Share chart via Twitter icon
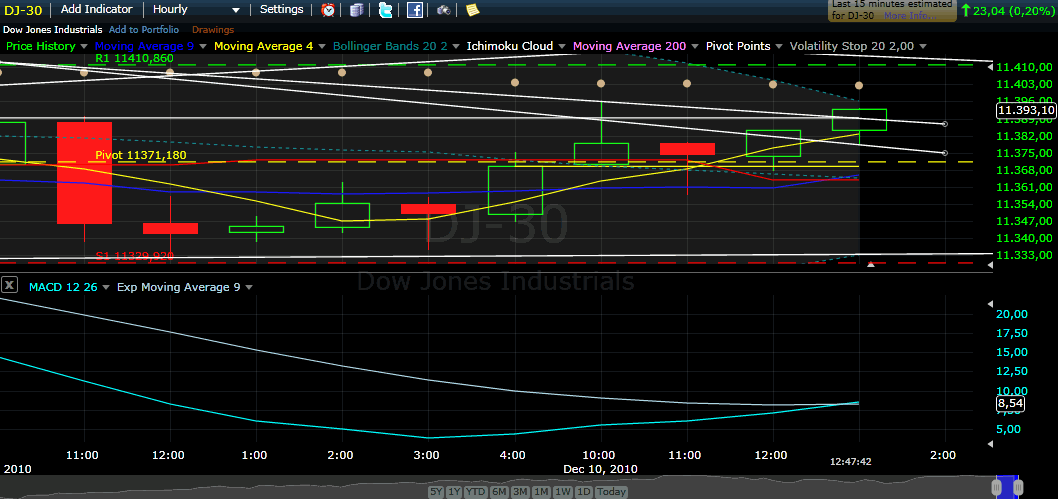Image resolution: width=1058 pixels, height=499 pixels. [x=385, y=9]
